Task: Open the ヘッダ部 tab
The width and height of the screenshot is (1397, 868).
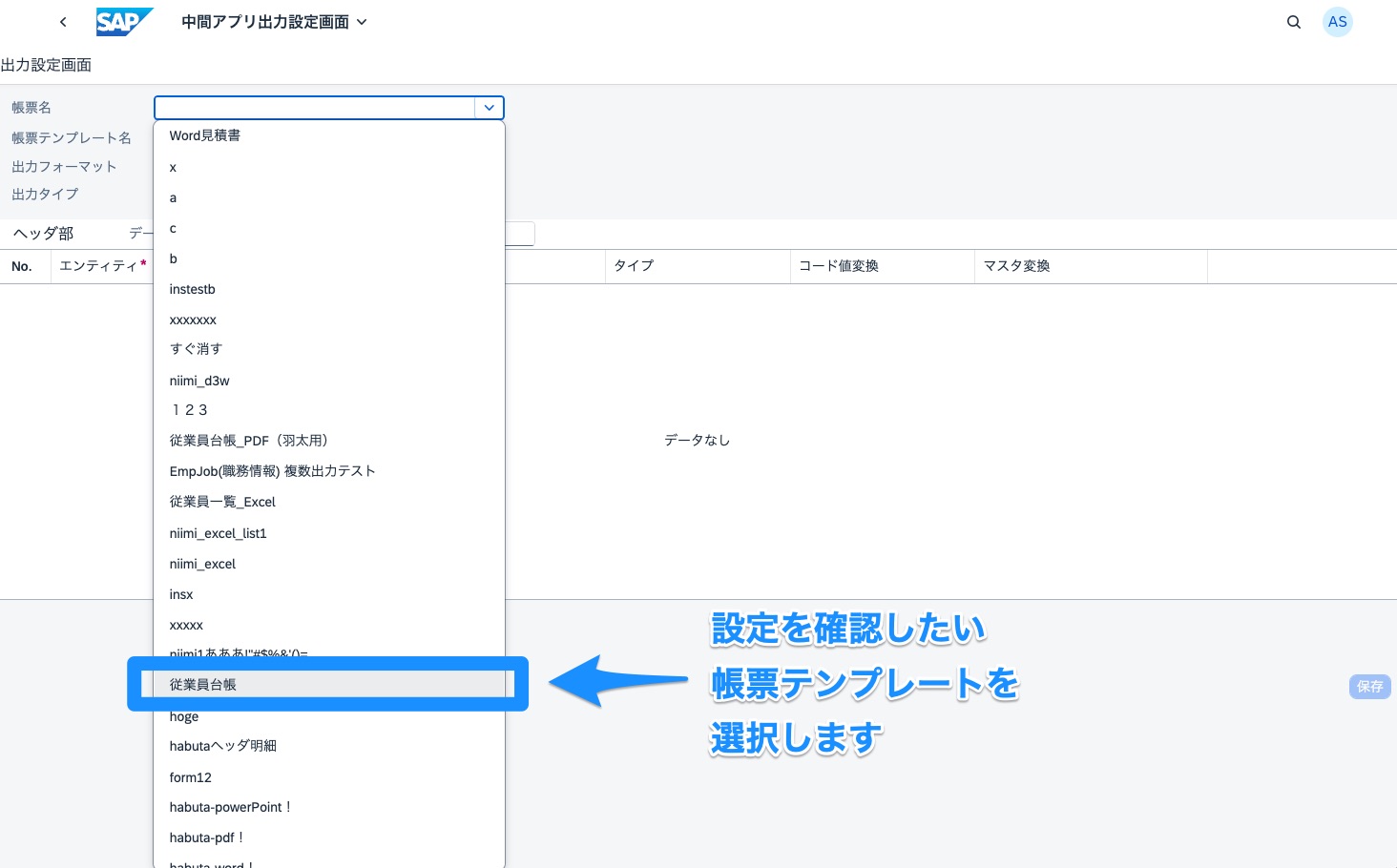Action: 43,234
